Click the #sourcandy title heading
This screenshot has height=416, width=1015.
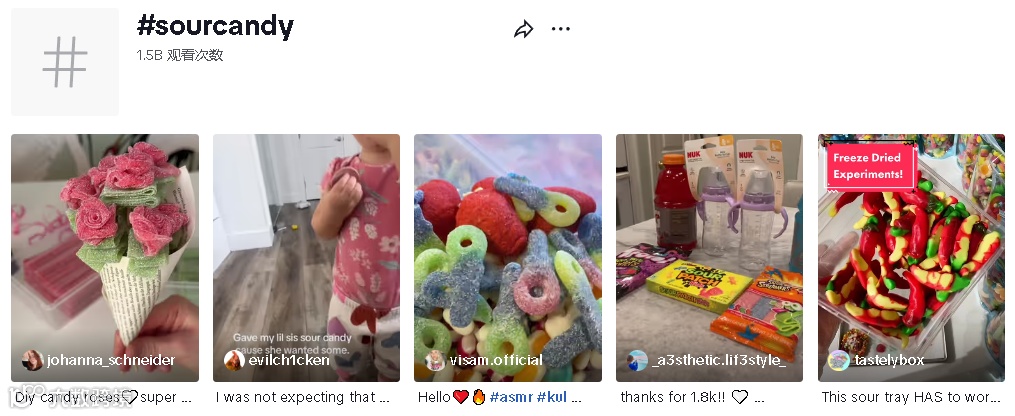[215, 26]
